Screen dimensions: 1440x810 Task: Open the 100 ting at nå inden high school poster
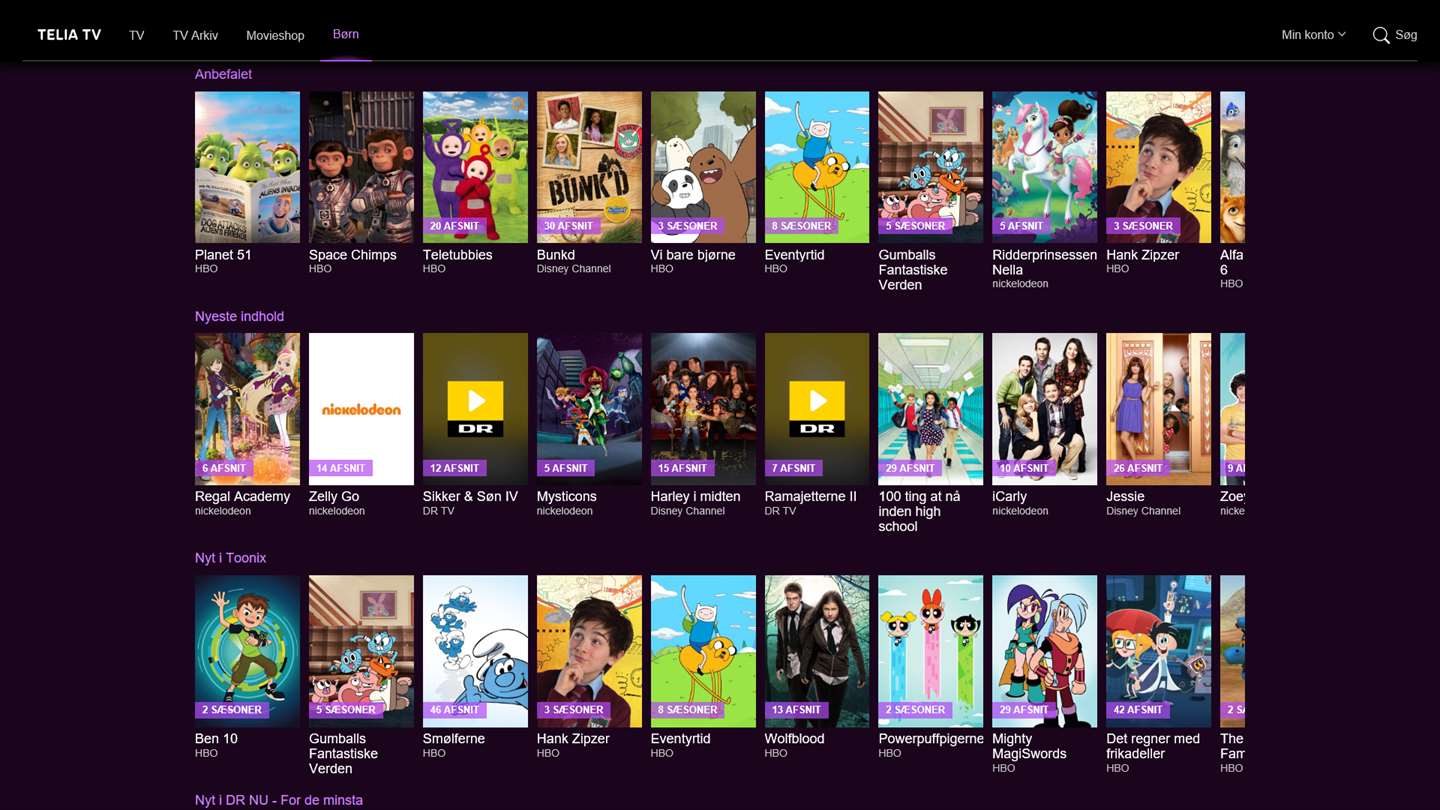click(931, 409)
